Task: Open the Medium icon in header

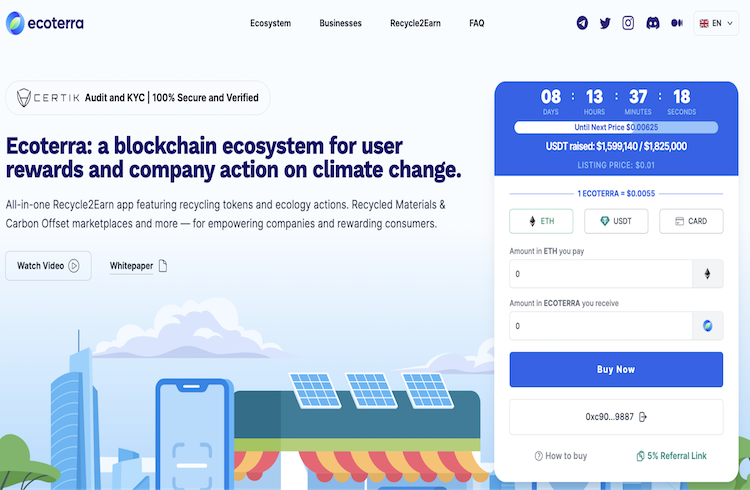Action: [677, 23]
